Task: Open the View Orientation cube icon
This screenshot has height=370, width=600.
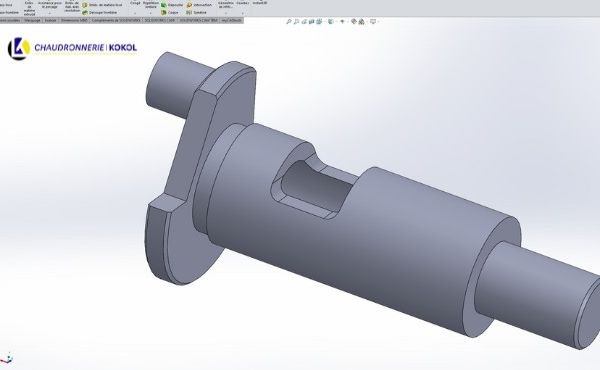Action: 320,22
